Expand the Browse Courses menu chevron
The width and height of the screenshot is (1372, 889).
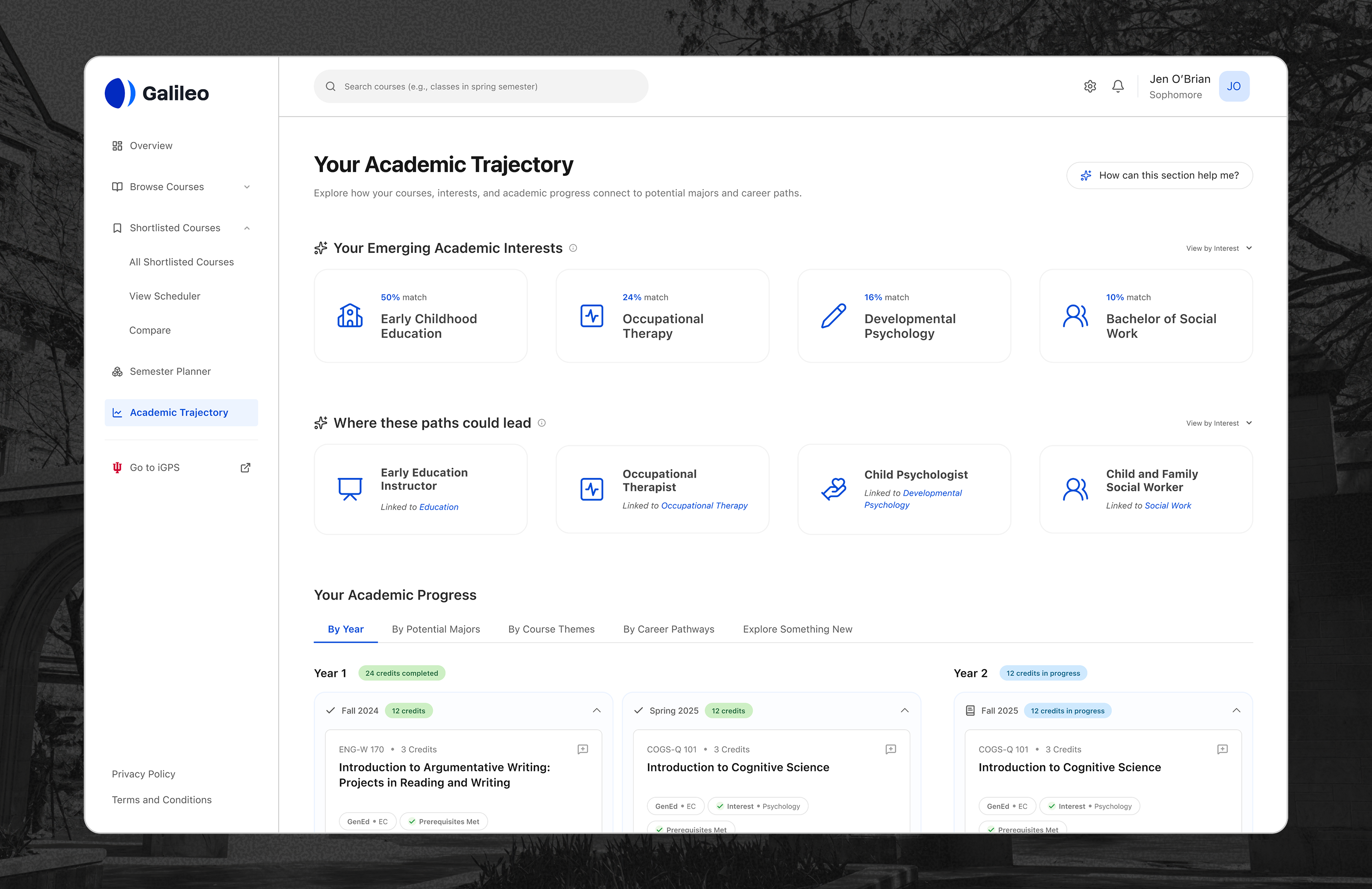[x=247, y=187]
